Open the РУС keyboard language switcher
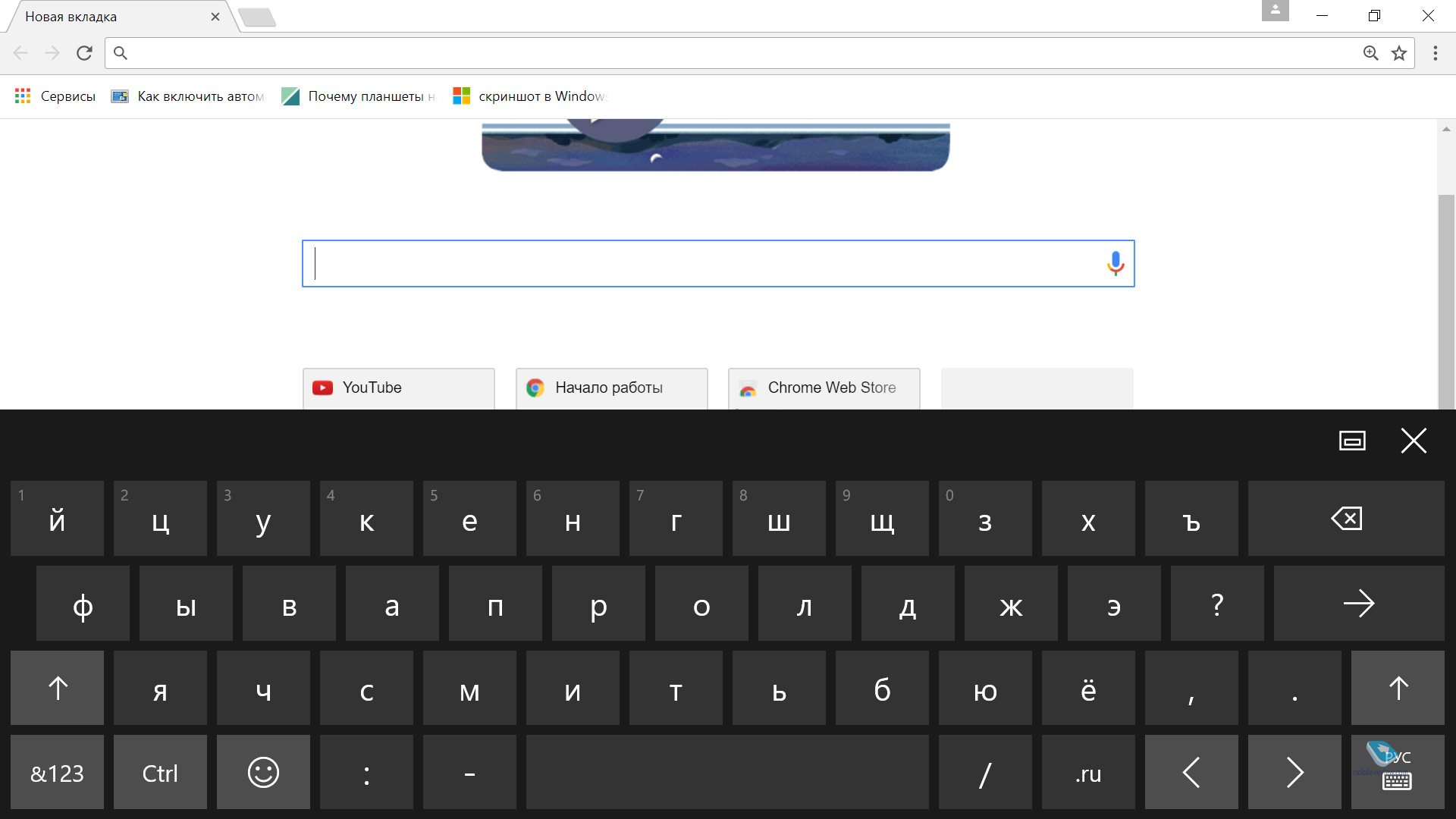 [1398, 771]
